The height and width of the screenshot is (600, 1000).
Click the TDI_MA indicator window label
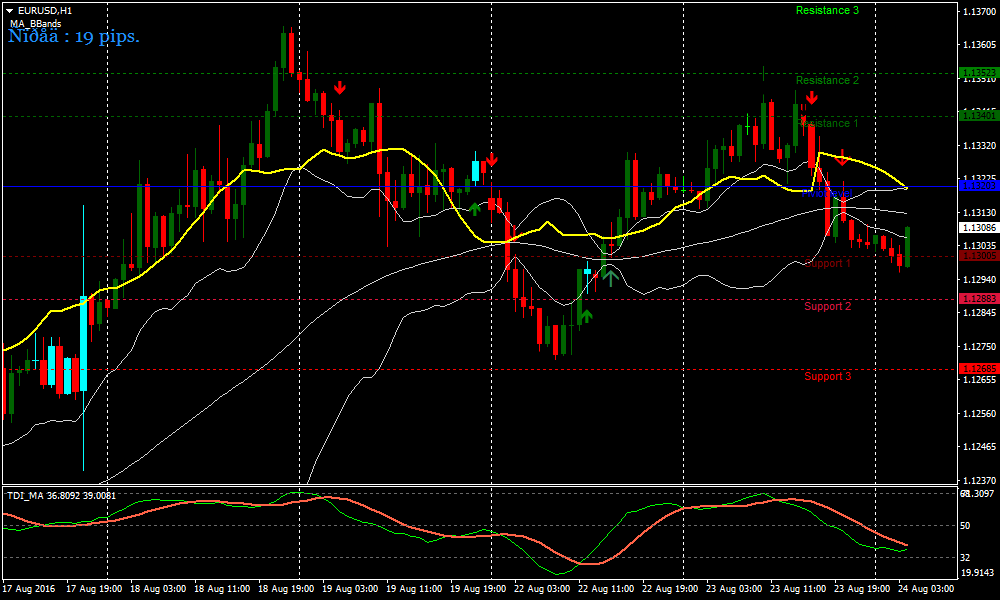[x=61, y=495]
